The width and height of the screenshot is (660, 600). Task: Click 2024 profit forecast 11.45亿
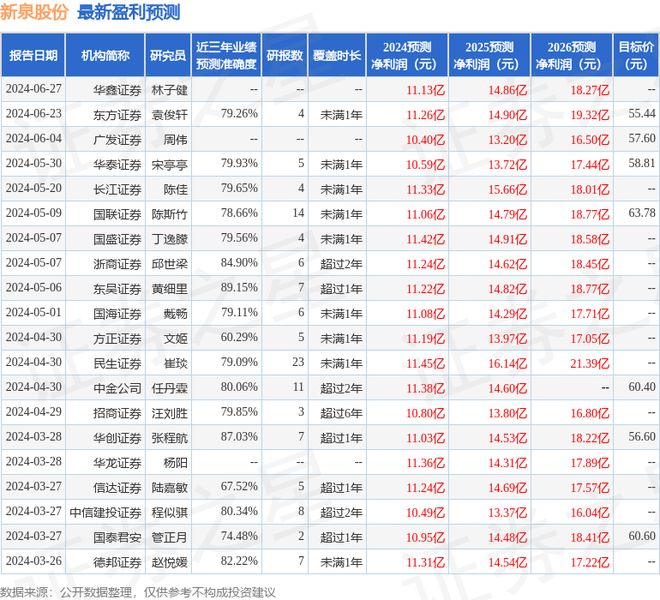pos(426,363)
